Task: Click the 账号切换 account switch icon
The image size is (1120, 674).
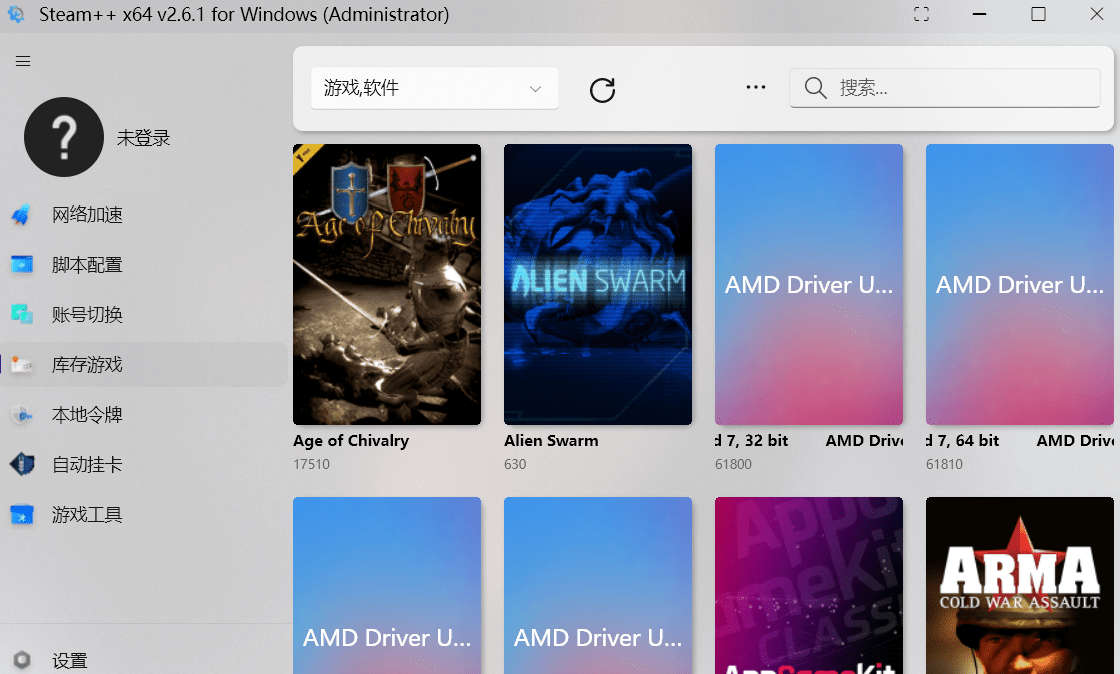Action: tap(21, 314)
